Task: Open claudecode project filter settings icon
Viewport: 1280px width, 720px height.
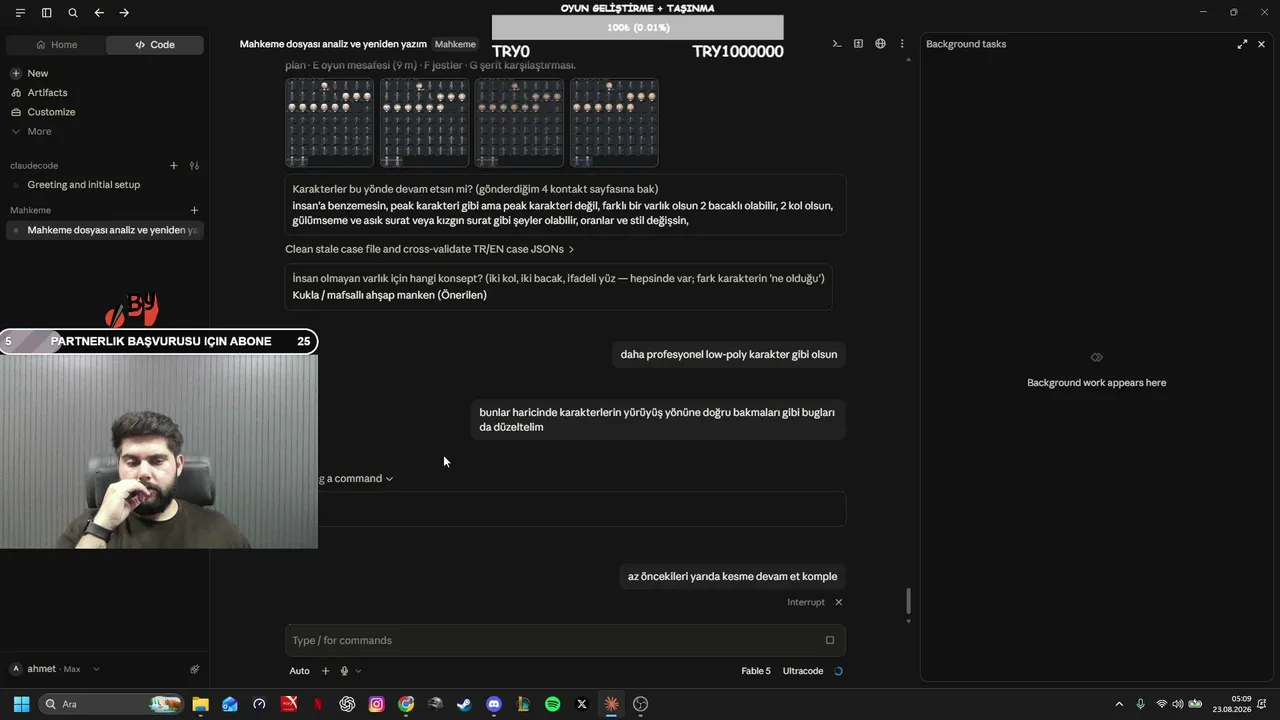Action: [x=194, y=166]
